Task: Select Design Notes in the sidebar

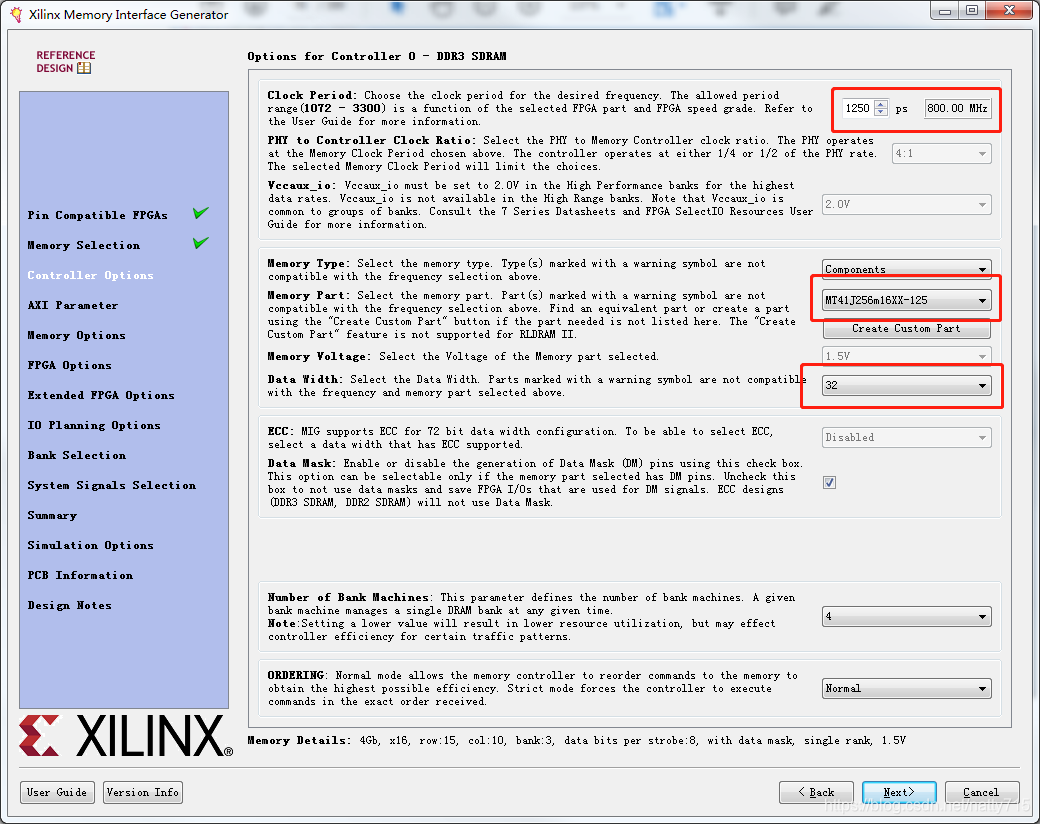Action: pyautogui.click(x=70, y=605)
